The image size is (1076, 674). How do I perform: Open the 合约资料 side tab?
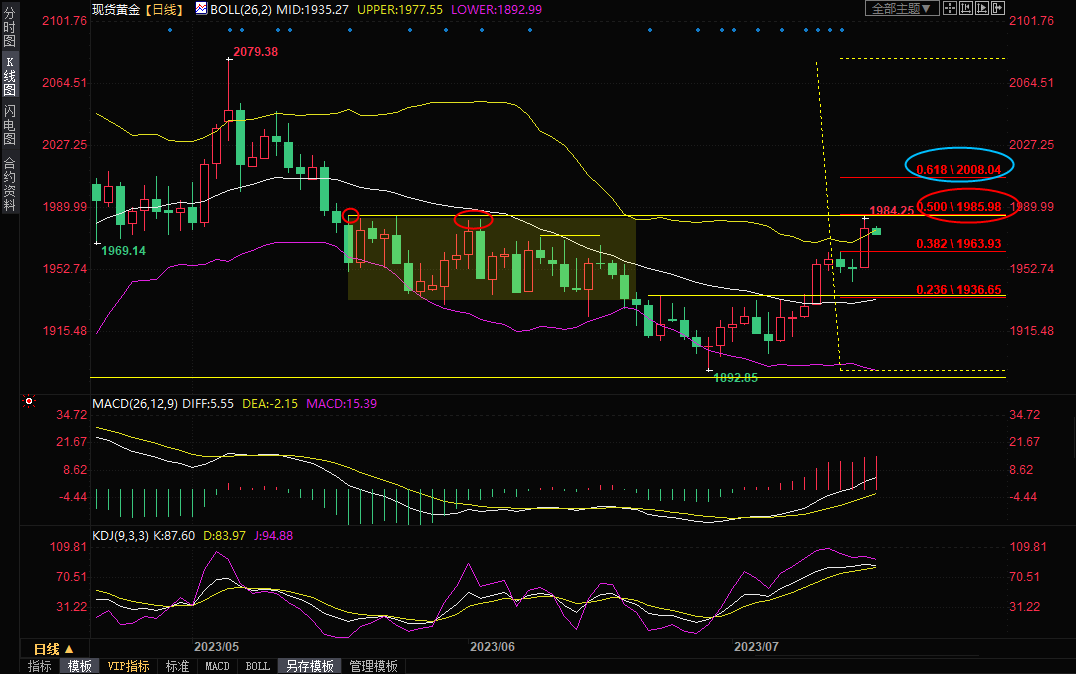[9, 184]
